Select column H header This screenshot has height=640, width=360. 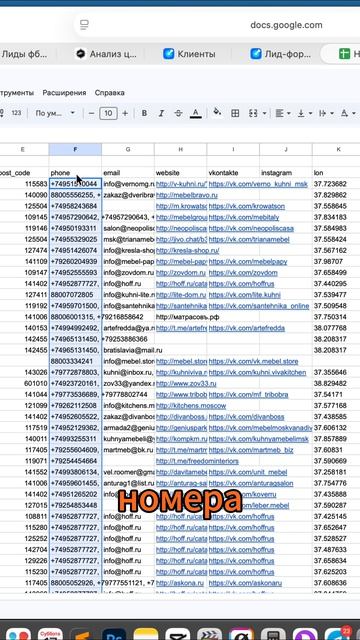(x=180, y=149)
